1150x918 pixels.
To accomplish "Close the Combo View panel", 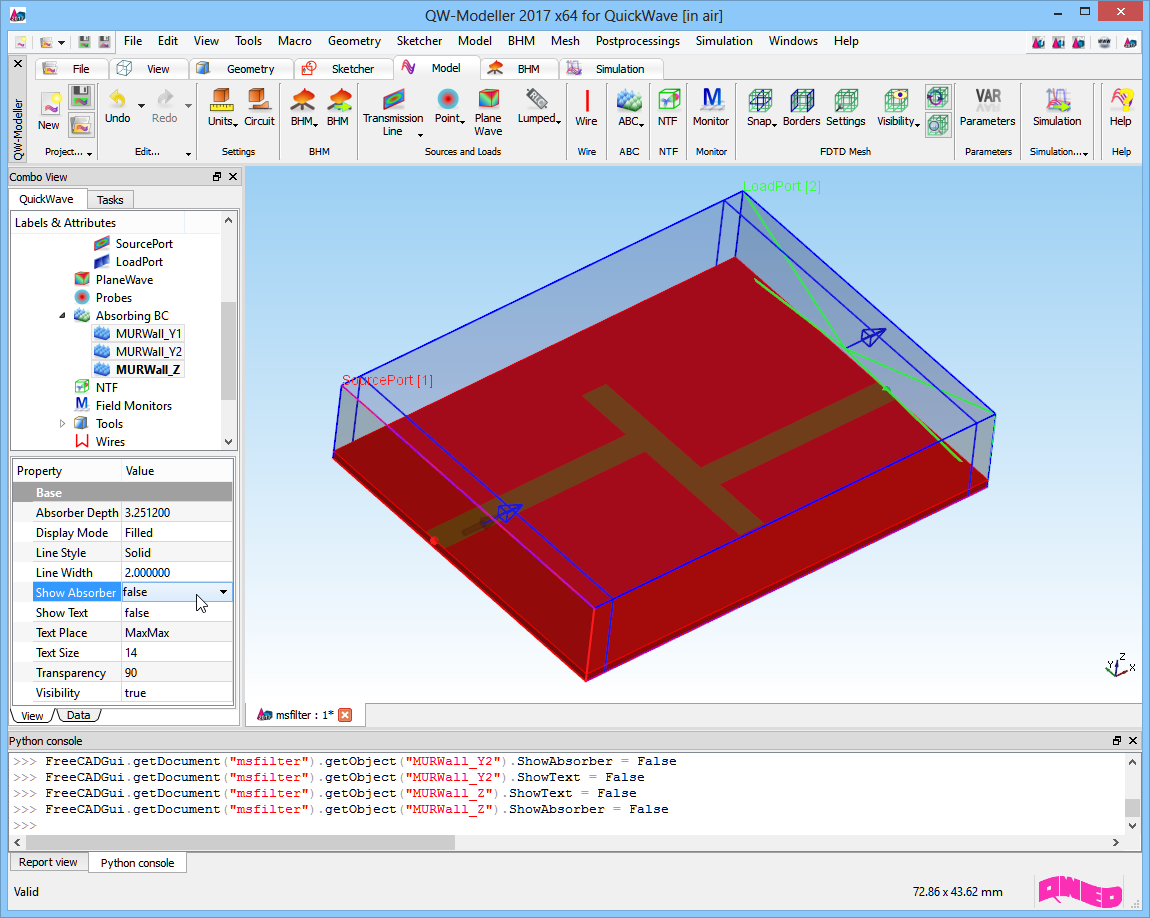I will click(232, 177).
